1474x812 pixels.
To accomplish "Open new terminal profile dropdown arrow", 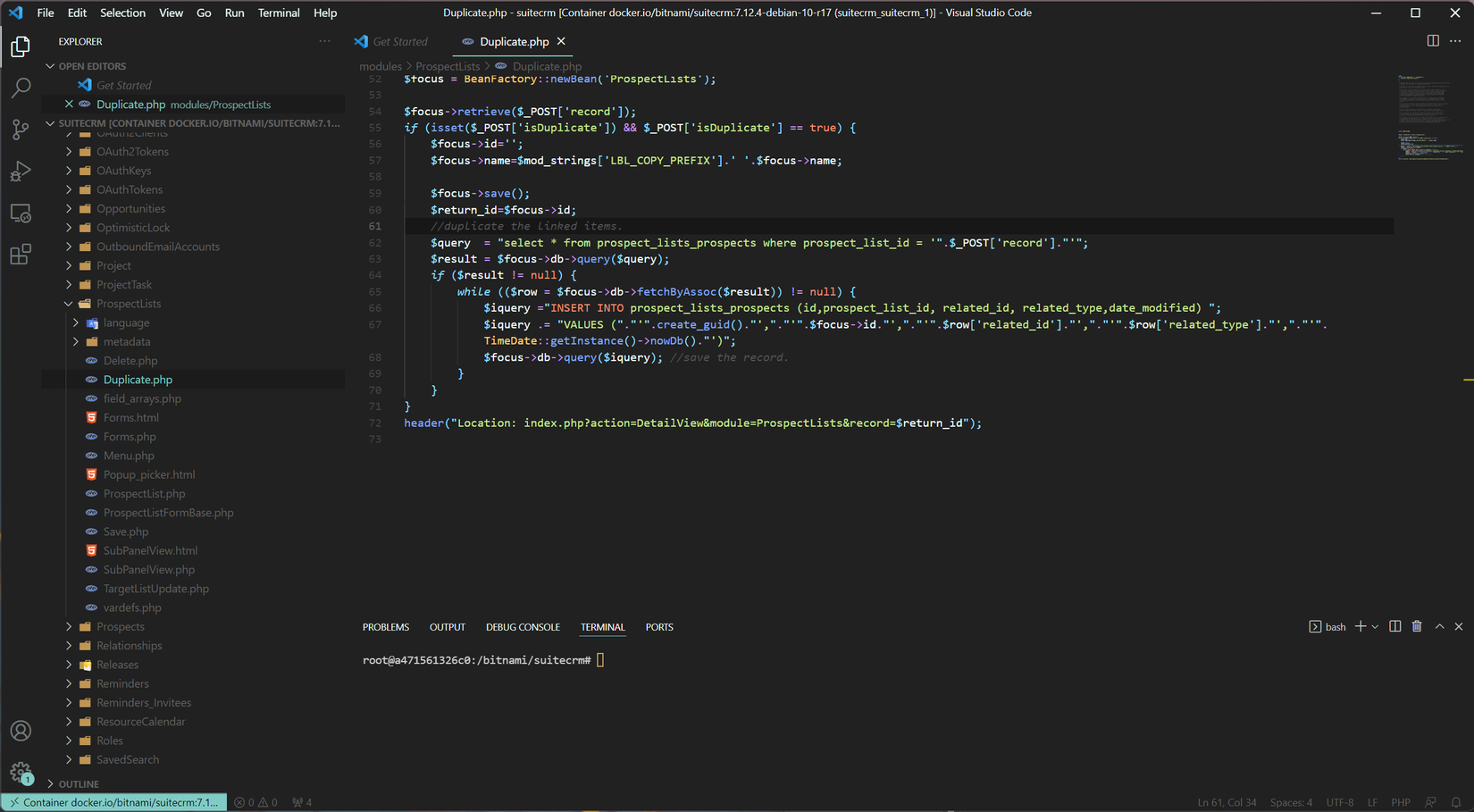I will [x=1375, y=627].
